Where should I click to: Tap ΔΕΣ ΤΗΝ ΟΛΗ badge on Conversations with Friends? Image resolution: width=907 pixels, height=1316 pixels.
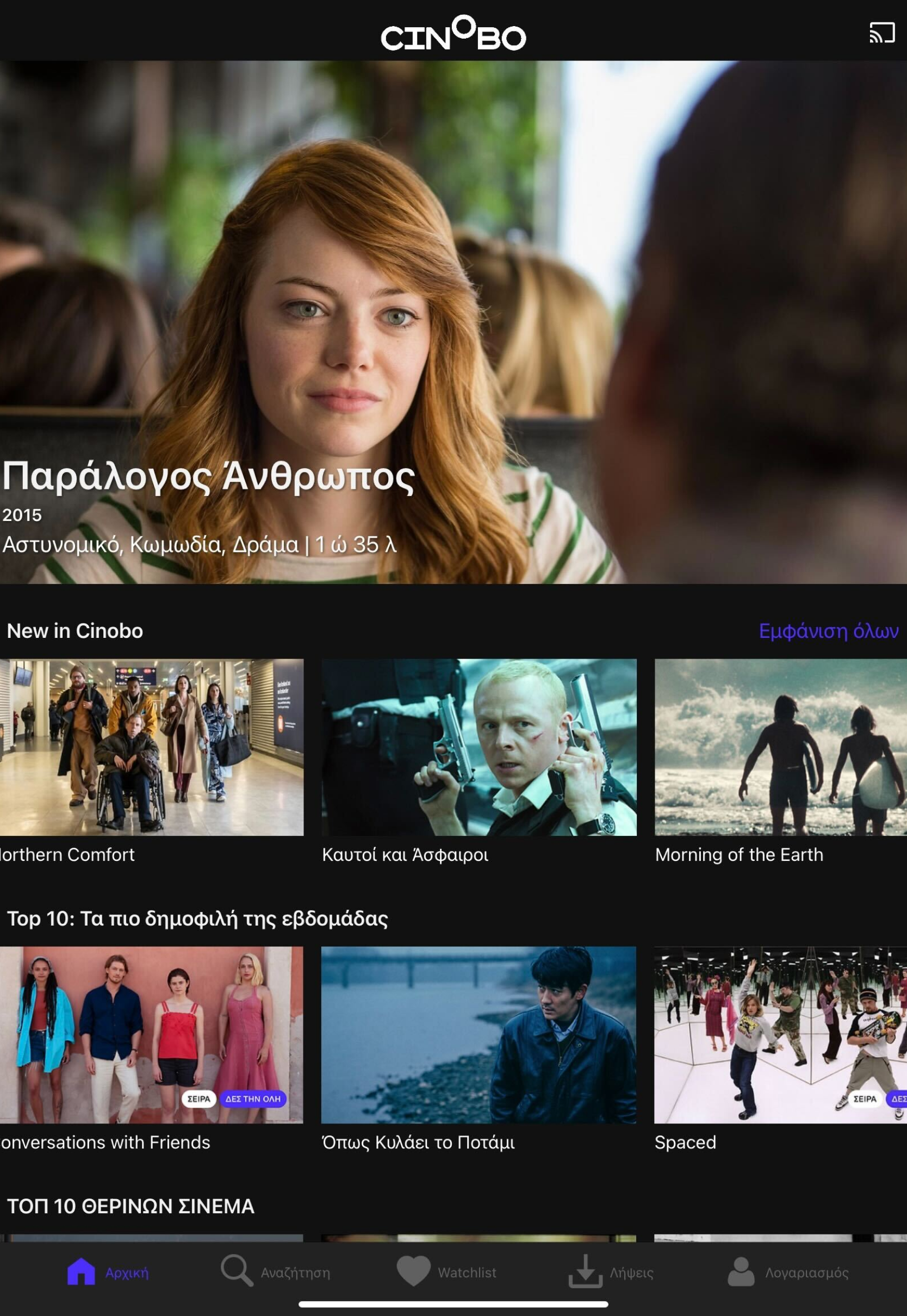[x=253, y=1099]
